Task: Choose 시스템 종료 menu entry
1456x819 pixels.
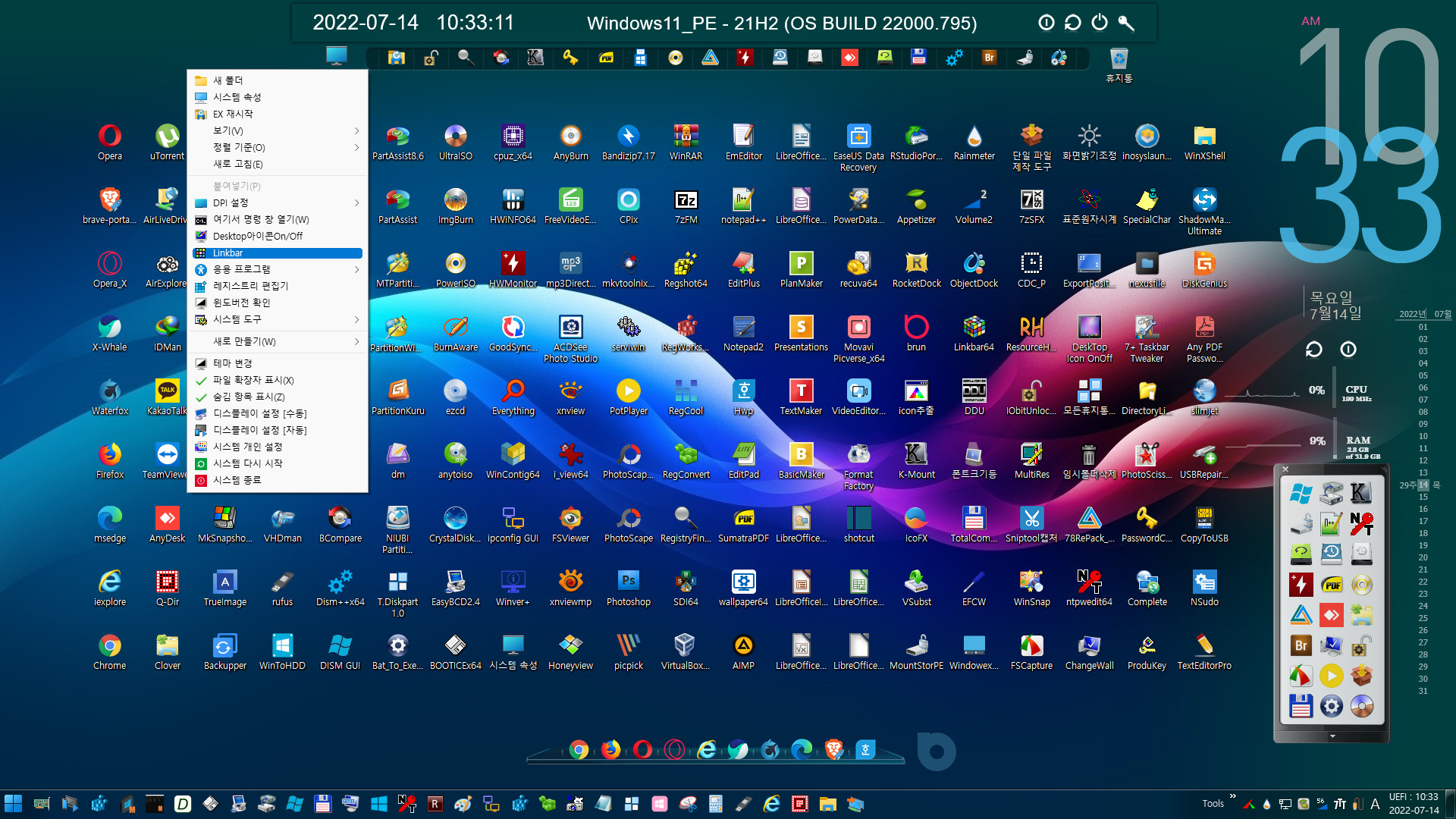Action: (278, 480)
